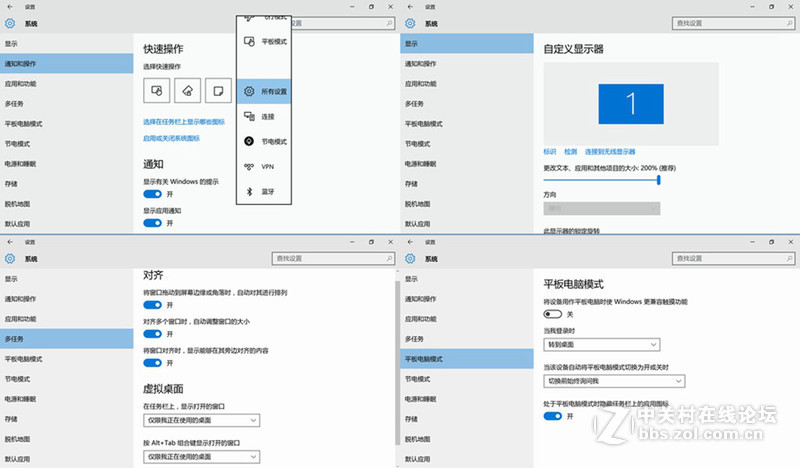This screenshot has width=800, height=468.
Task: Select the monitor 1 display thumbnail
Action: [631, 104]
